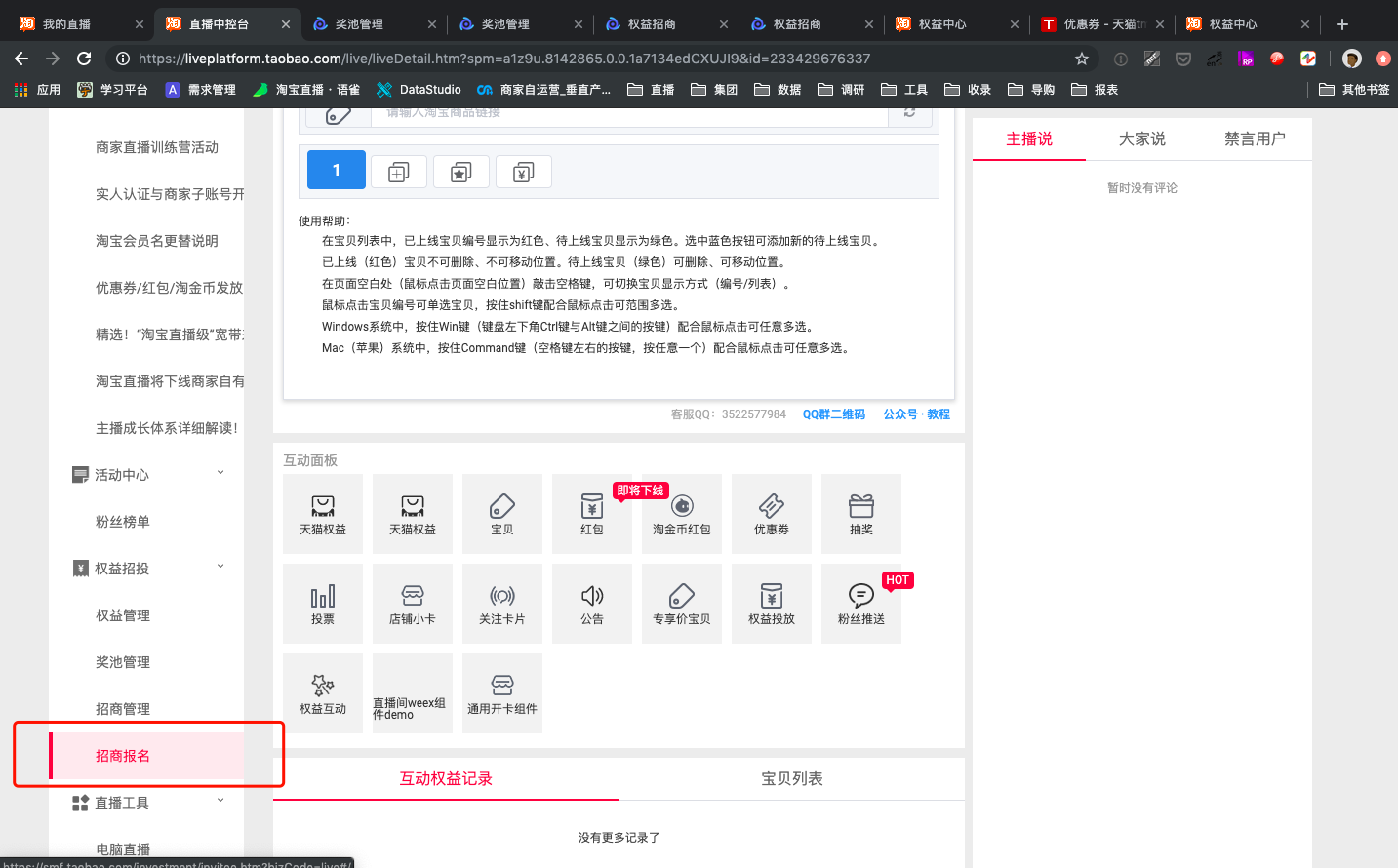Open the 其他书签 bookmarks folder

click(x=1354, y=90)
